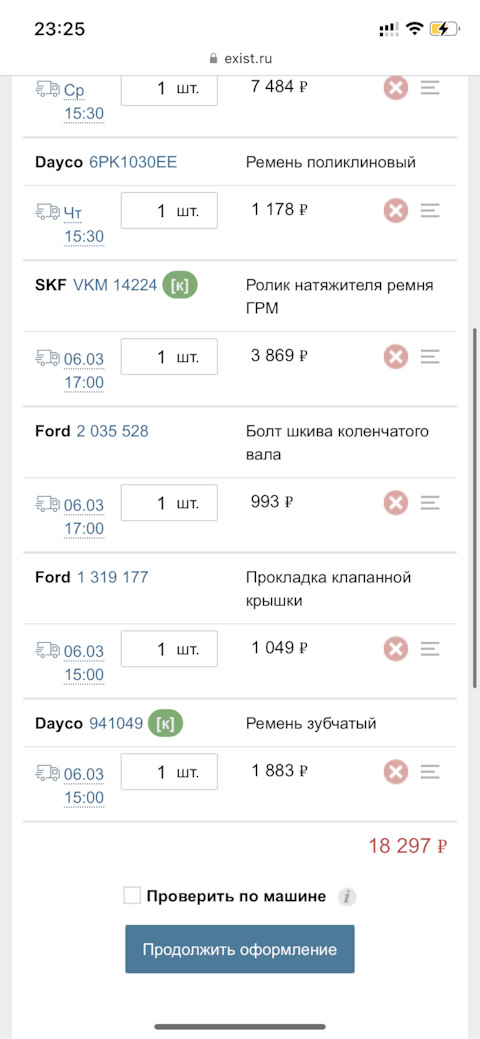Edit quantity field for Dayco 6PK1030EE
Screen dimensions: 480x1039
[x=169, y=211]
